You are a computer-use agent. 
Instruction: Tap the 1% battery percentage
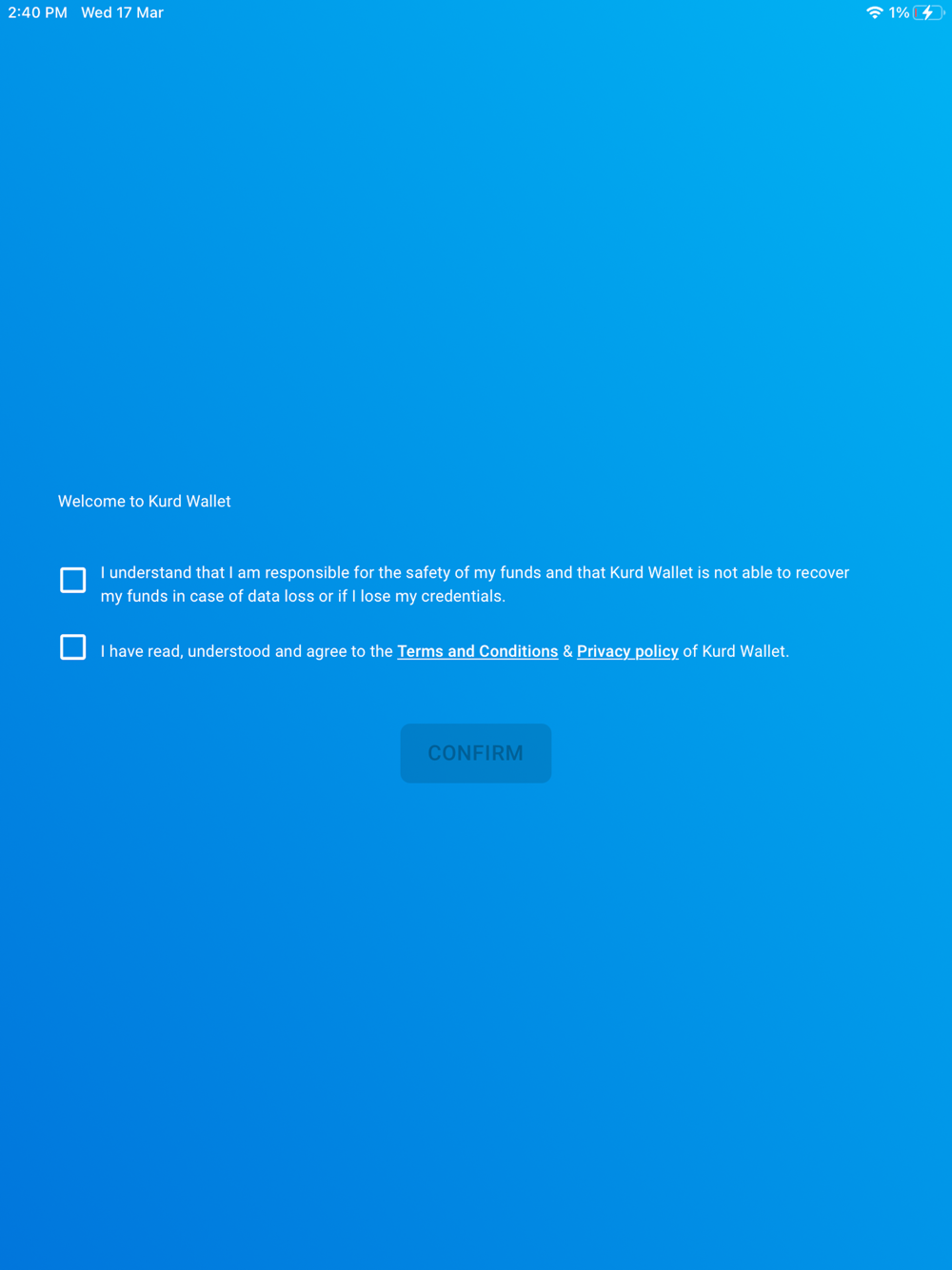click(899, 12)
